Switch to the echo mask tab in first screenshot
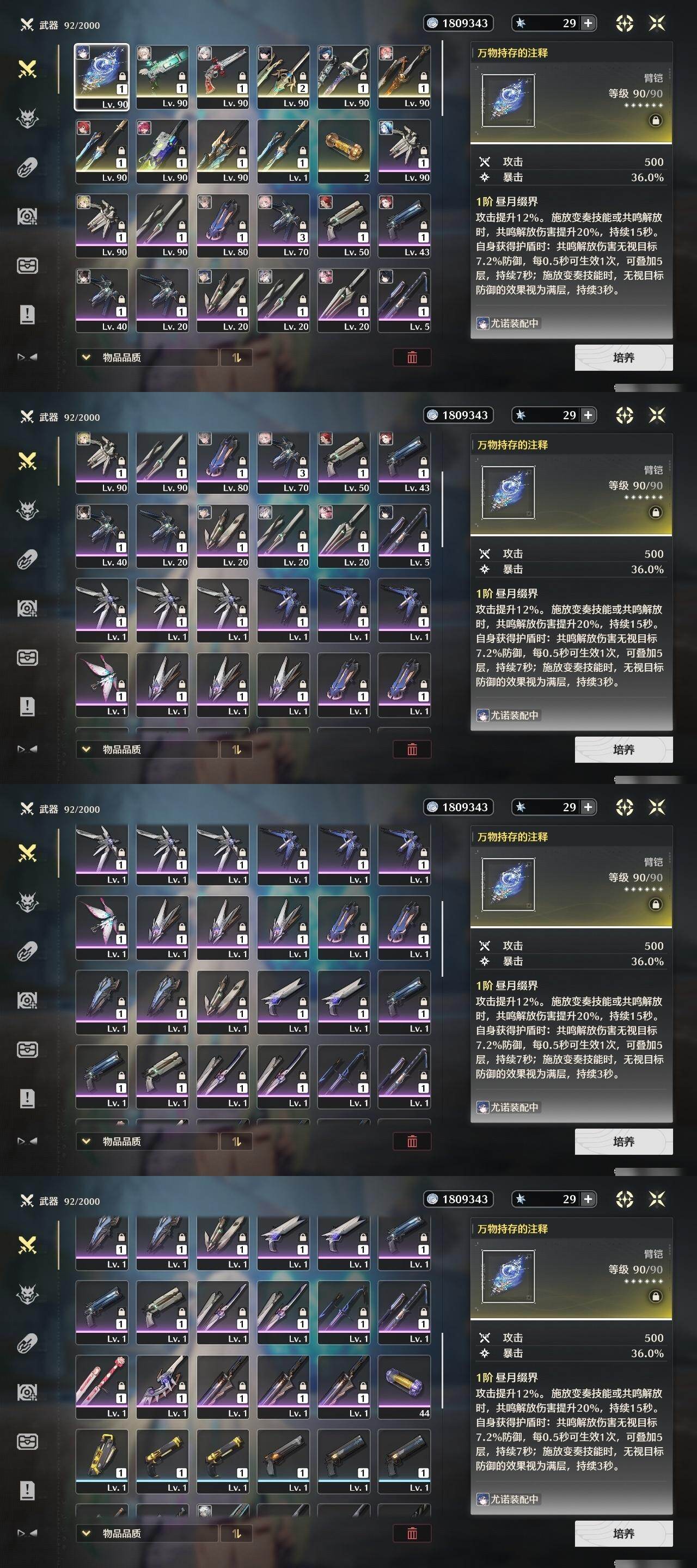697x1568 pixels. (27, 118)
